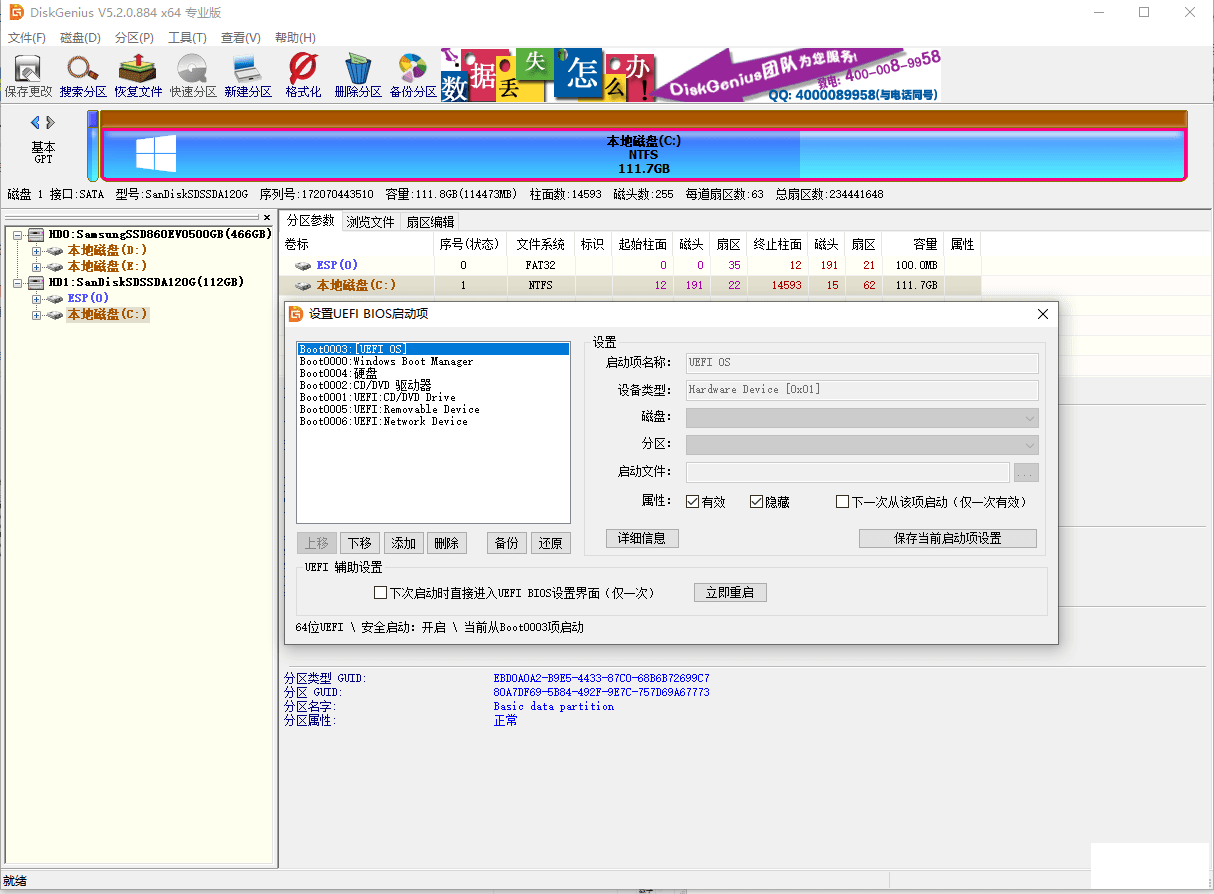
Task: Enable 下次启动时直接进入UEFI BIOS设置界面 checkbox
Action: (x=380, y=593)
